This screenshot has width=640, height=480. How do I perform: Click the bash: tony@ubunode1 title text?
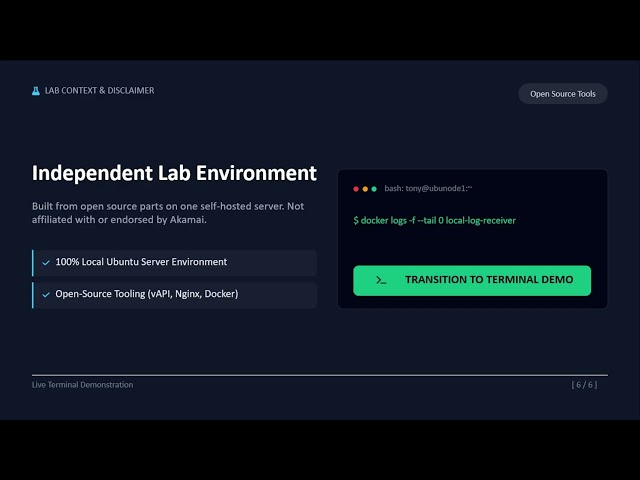point(428,188)
